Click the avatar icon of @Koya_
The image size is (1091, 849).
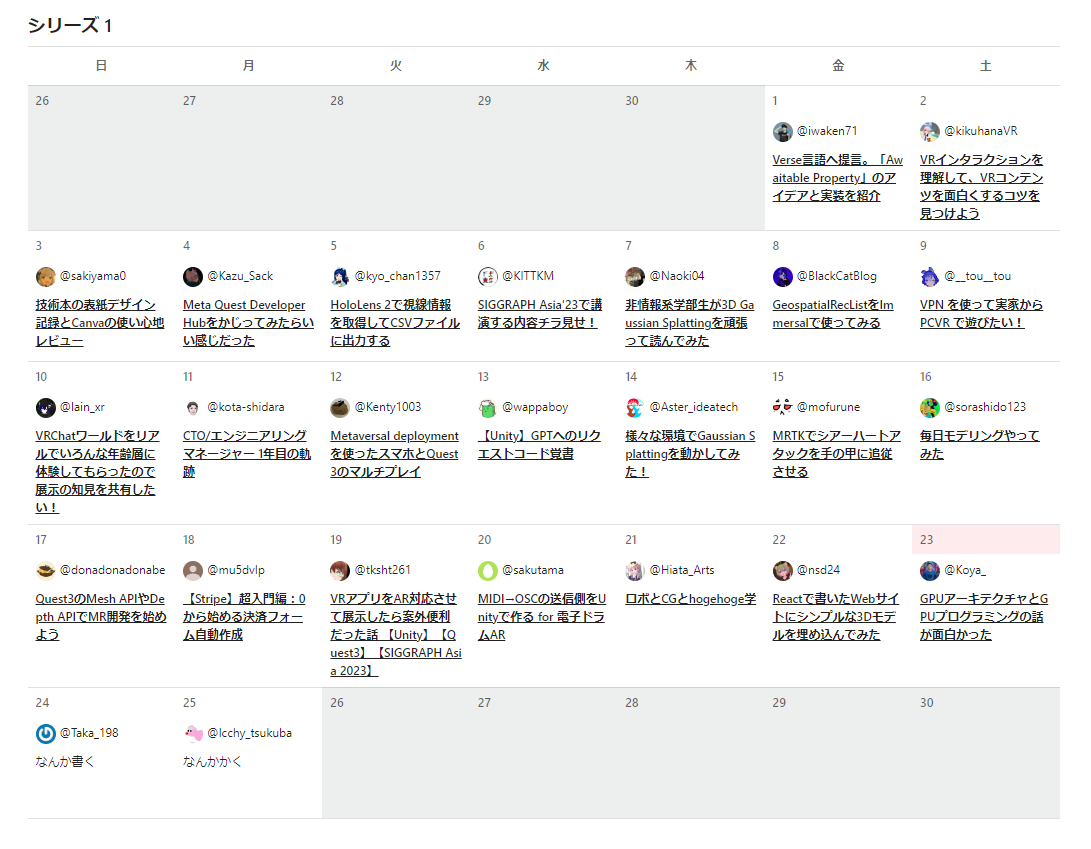point(930,571)
